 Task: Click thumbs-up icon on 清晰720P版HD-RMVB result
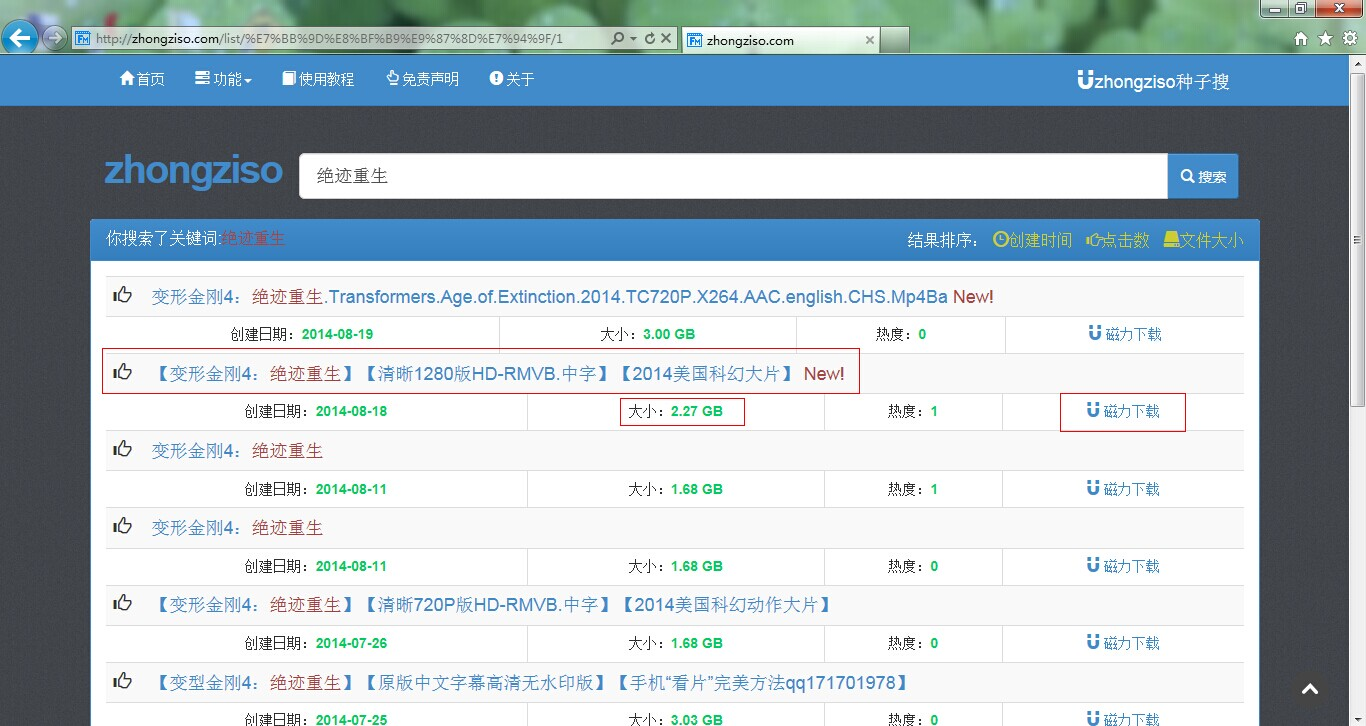(x=123, y=603)
